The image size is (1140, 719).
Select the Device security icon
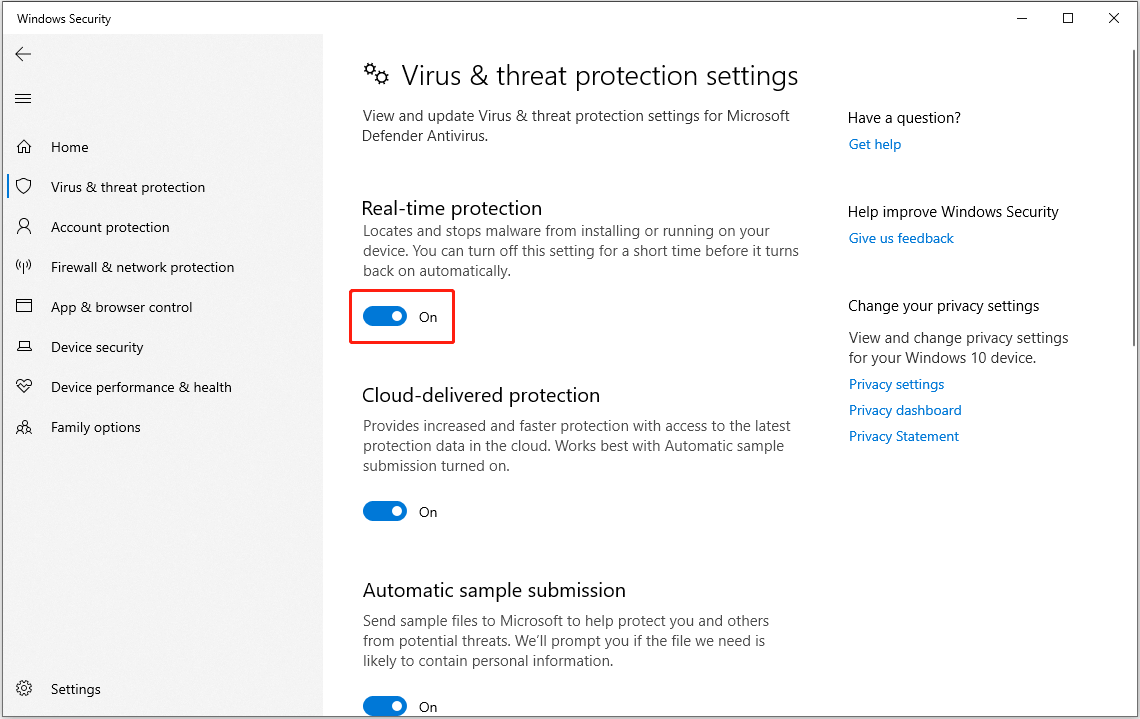click(x=24, y=346)
